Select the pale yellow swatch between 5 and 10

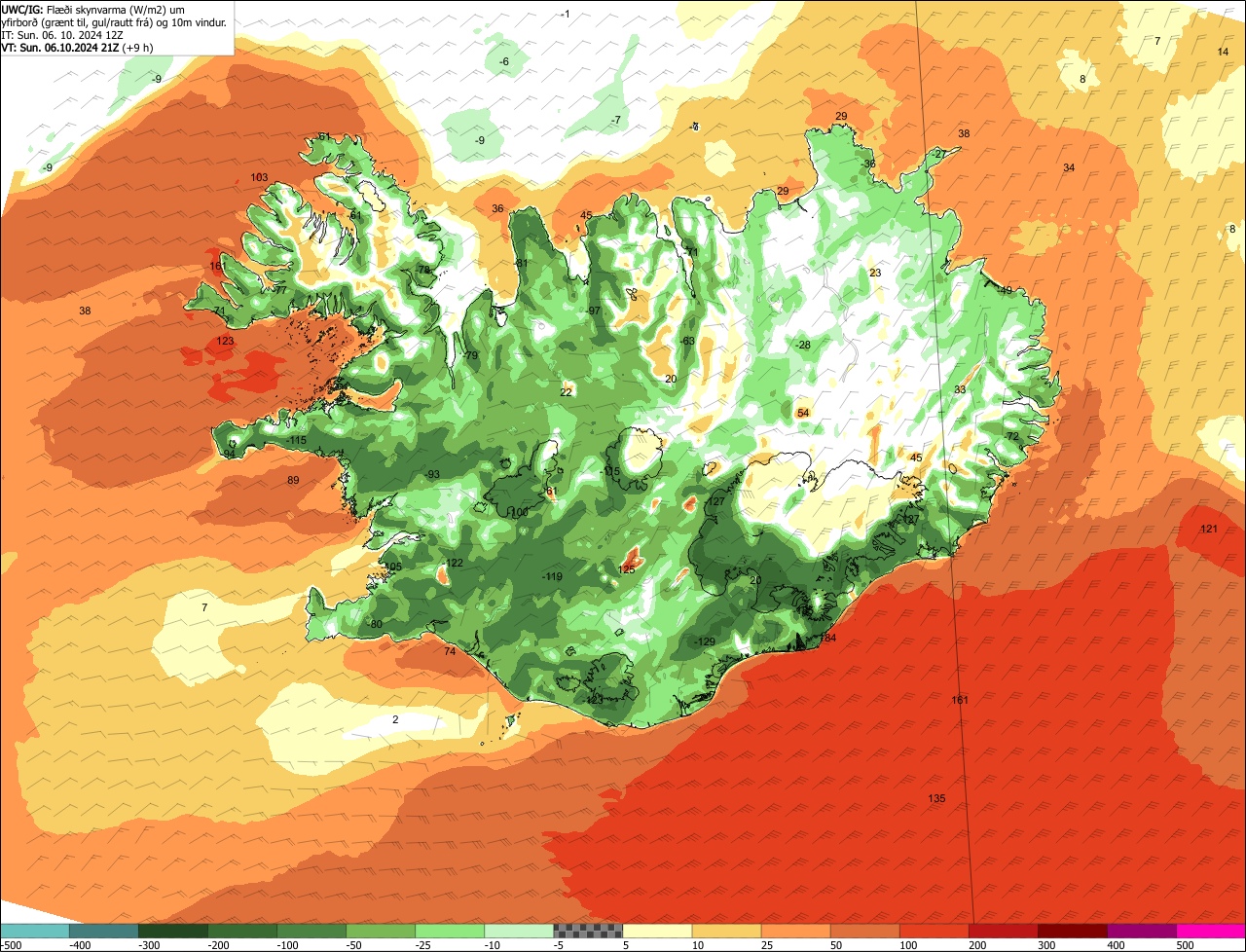pyautogui.click(x=657, y=931)
